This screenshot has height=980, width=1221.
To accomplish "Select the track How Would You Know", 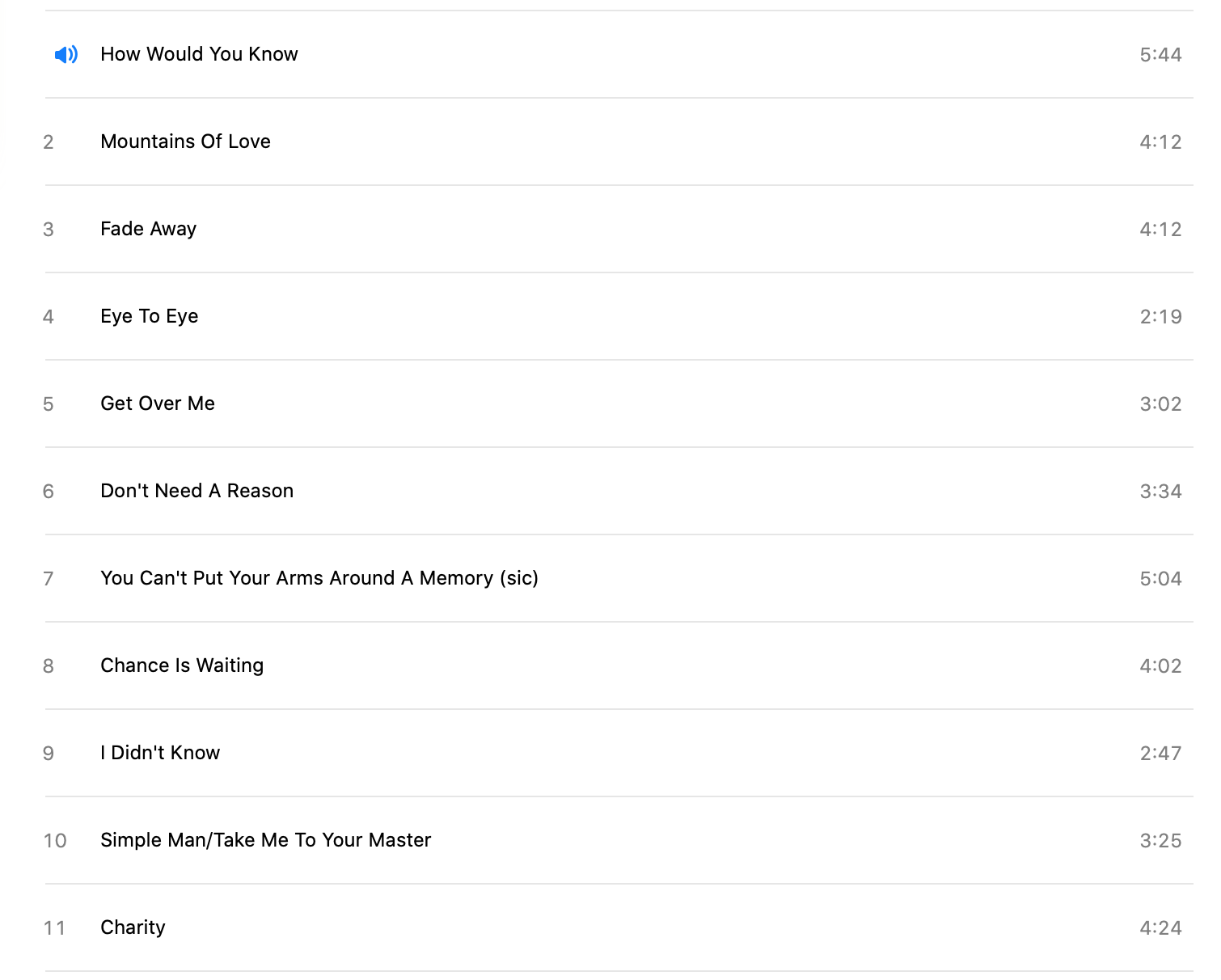I will coord(199,54).
